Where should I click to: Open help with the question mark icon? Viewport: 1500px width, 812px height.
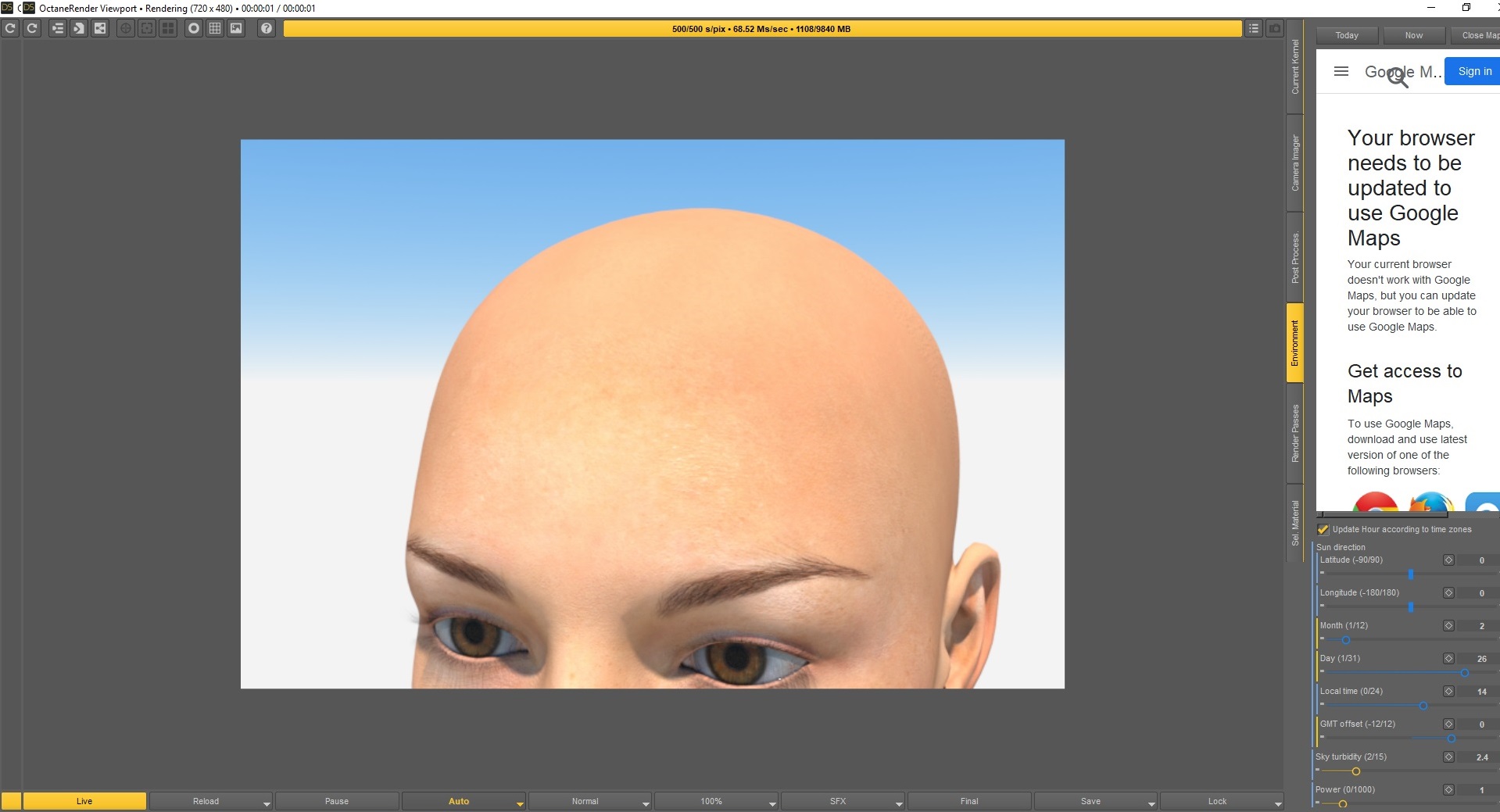point(267,28)
